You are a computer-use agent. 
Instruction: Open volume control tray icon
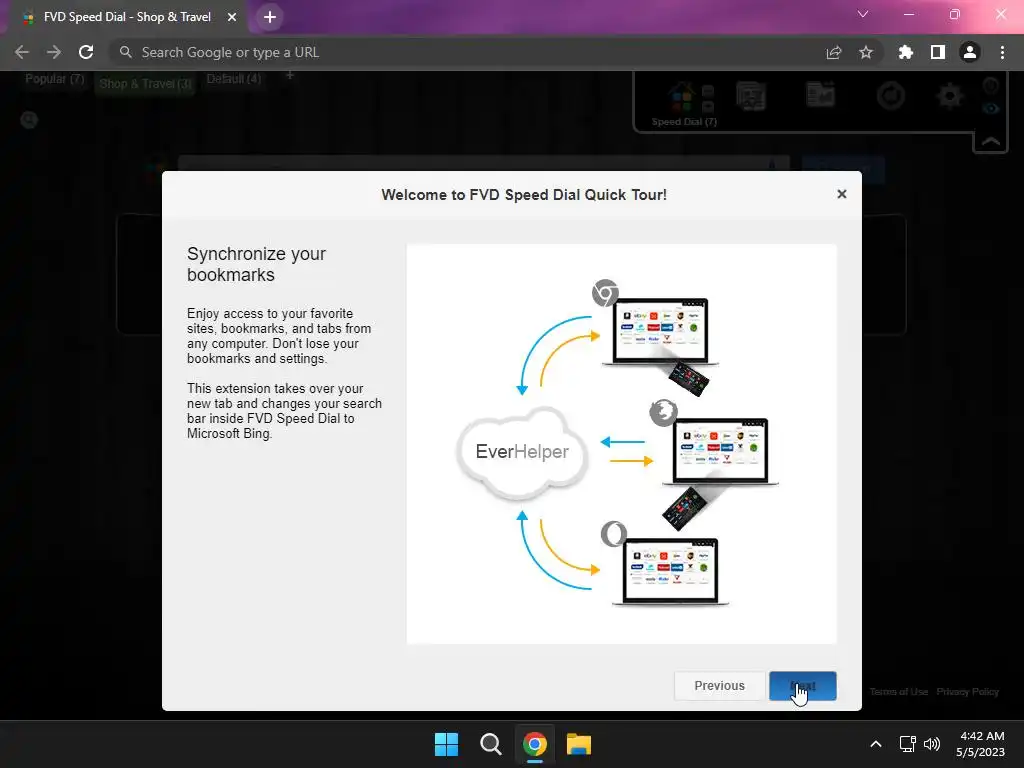click(932, 744)
